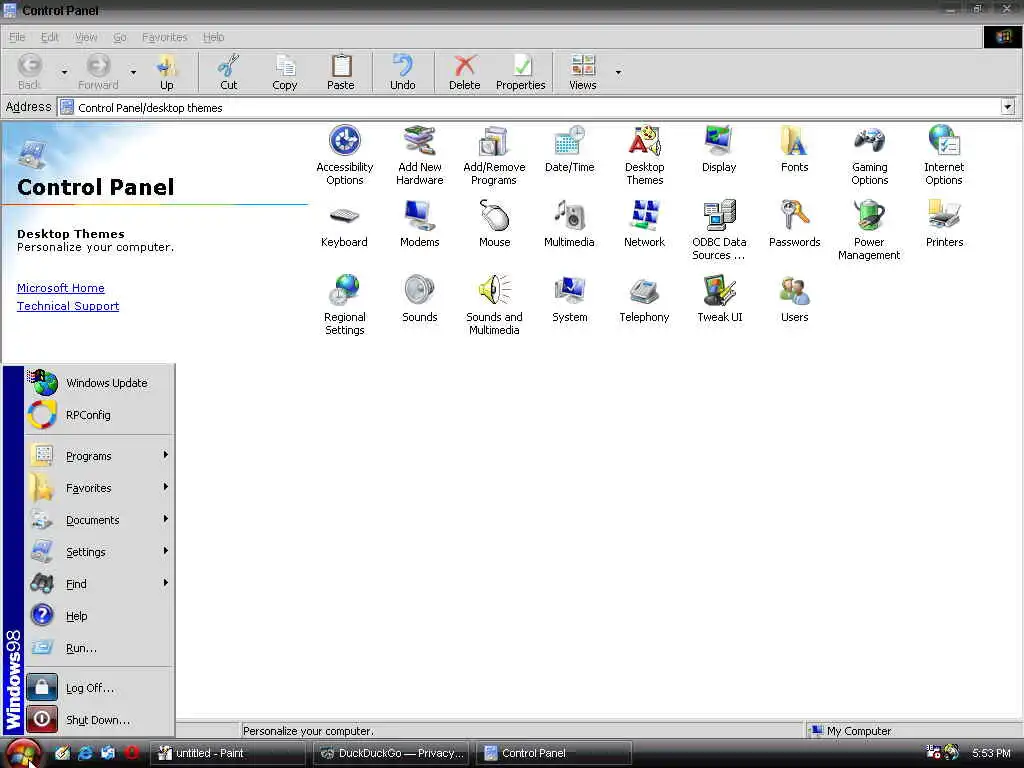Launch RPConfig from Start menu
Viewport: 1024px width, 768px height.
[x=100, y=415]
